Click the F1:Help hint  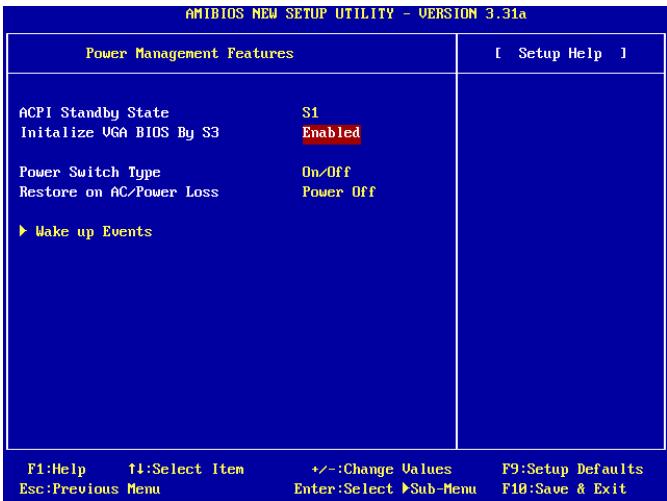point(57,470)
